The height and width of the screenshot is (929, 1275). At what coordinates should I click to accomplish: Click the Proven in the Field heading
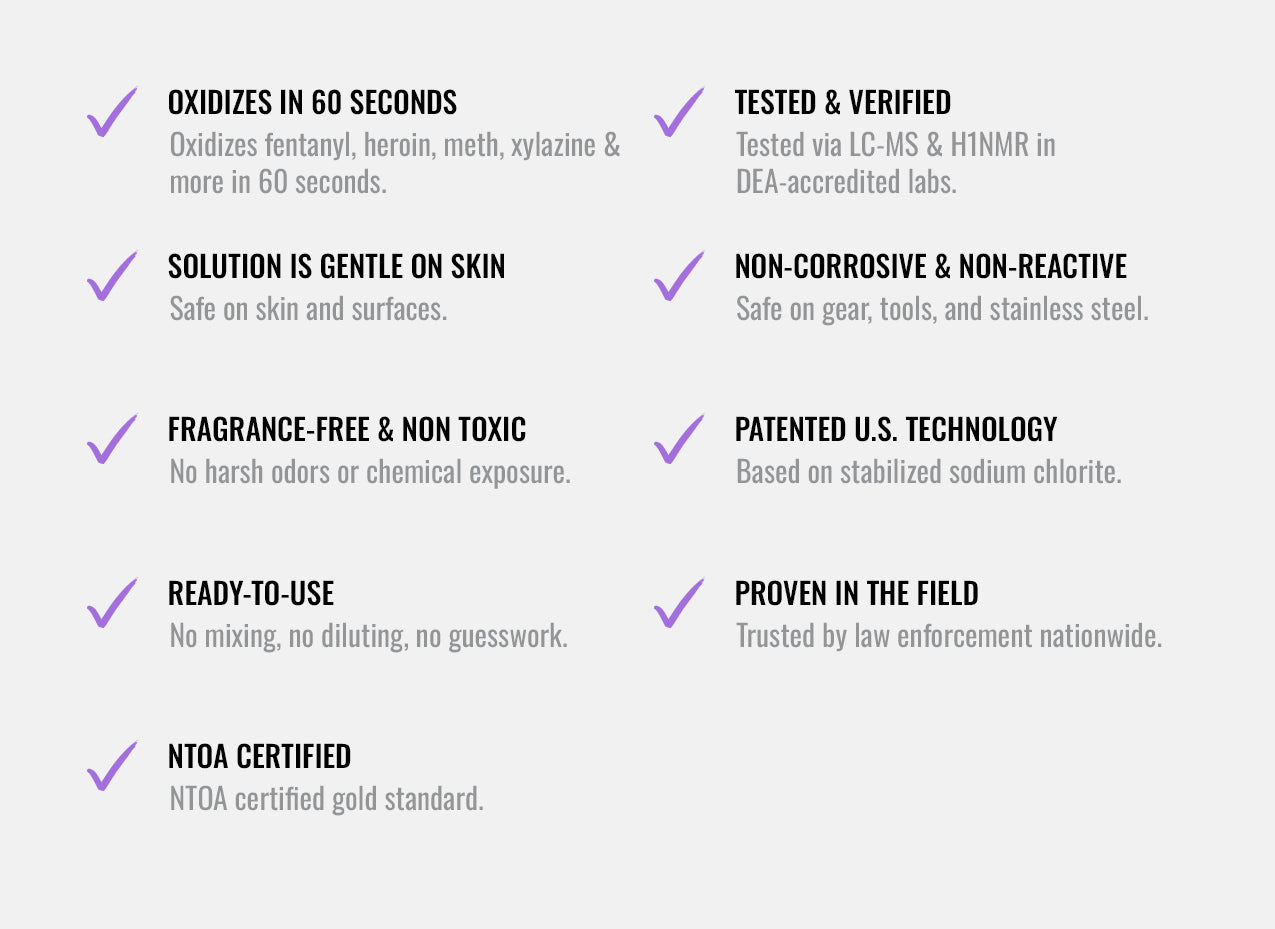pyautogui.click(x=856, y=593)
